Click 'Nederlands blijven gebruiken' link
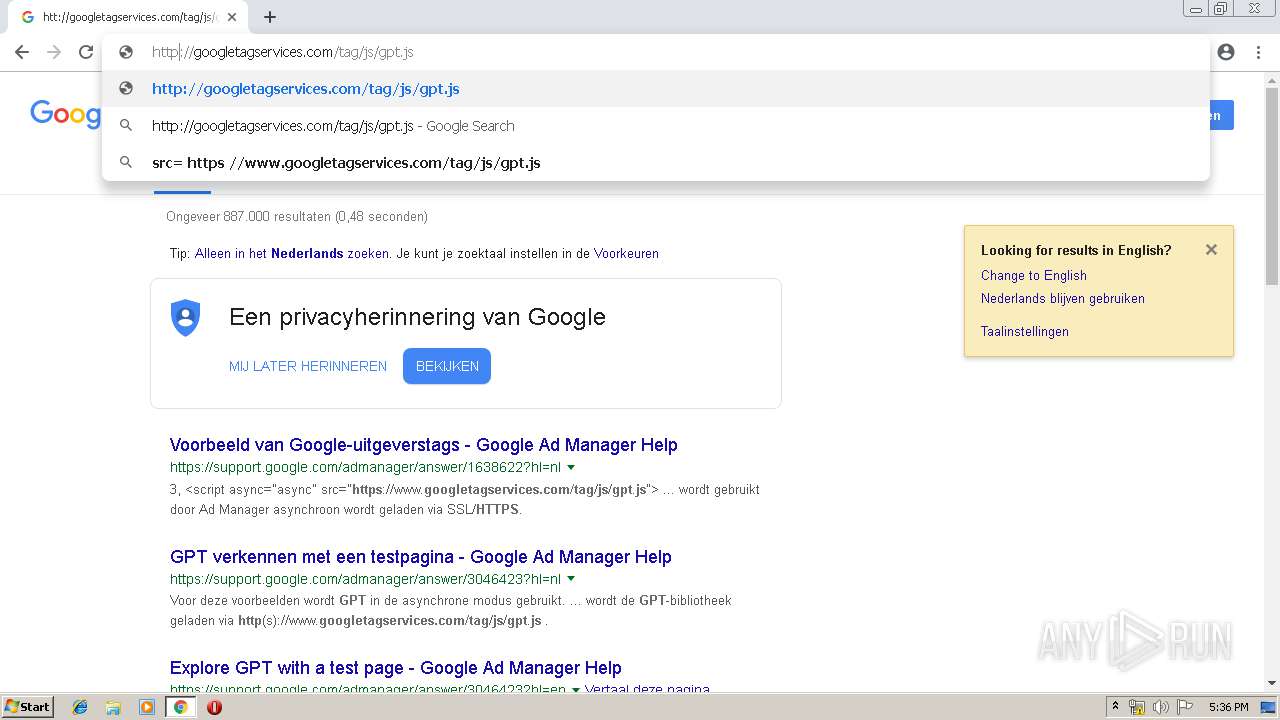This screenshot has width=1280, height=720. click(1063, 299)
